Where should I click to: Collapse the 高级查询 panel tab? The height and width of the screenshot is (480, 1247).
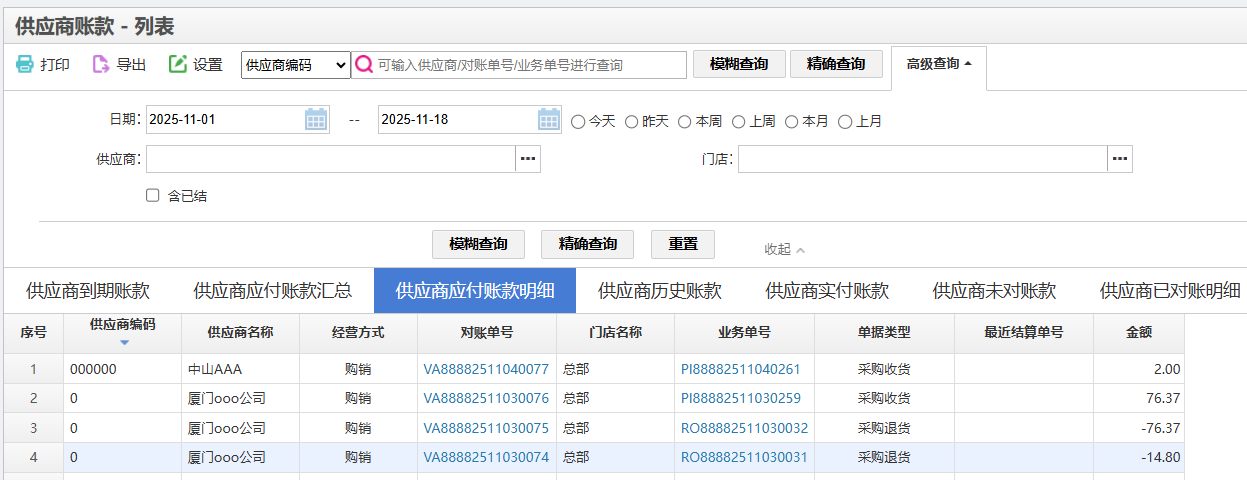coord(938,64)
